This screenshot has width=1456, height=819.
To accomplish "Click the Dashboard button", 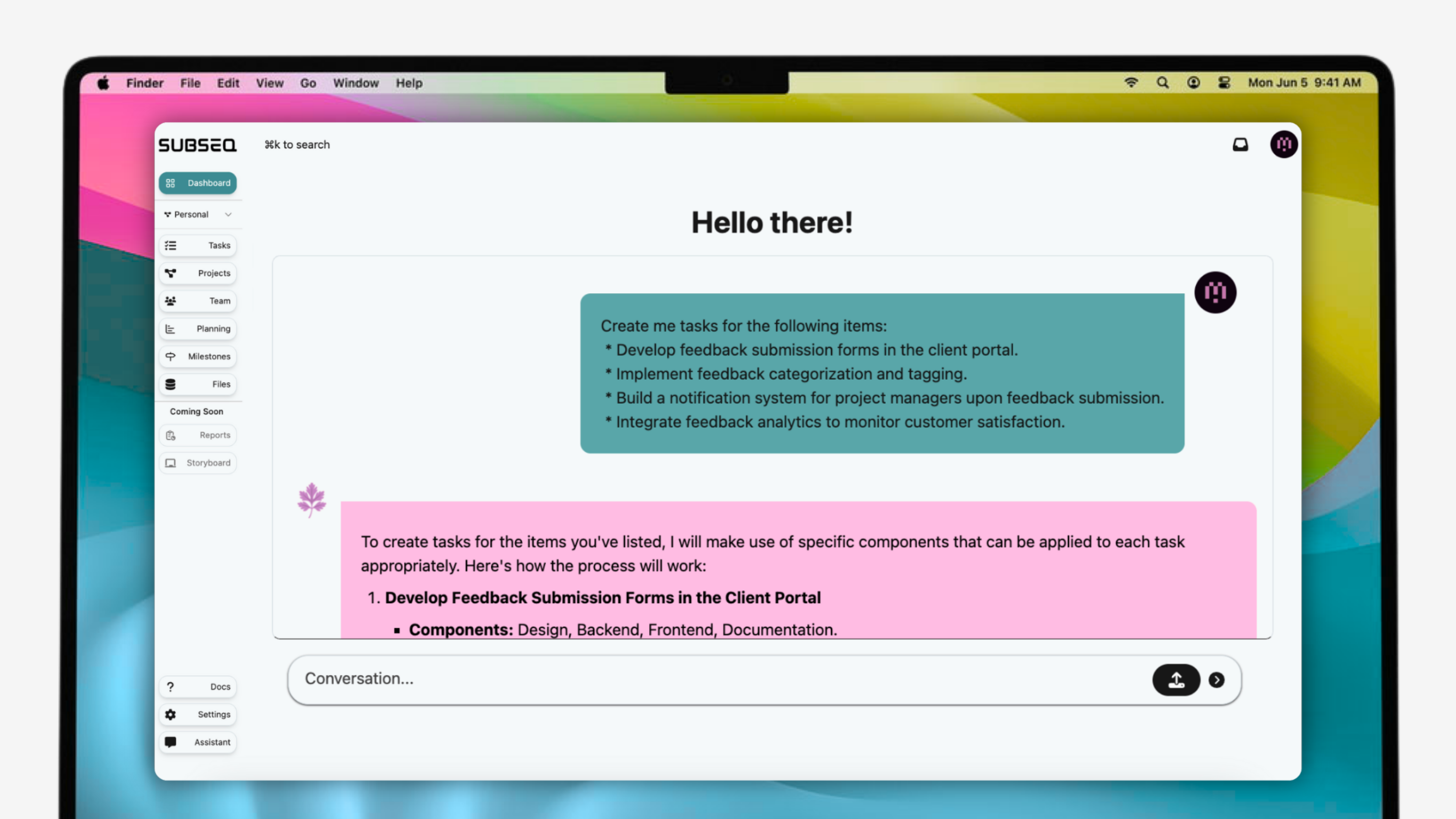I will [197, 183].
